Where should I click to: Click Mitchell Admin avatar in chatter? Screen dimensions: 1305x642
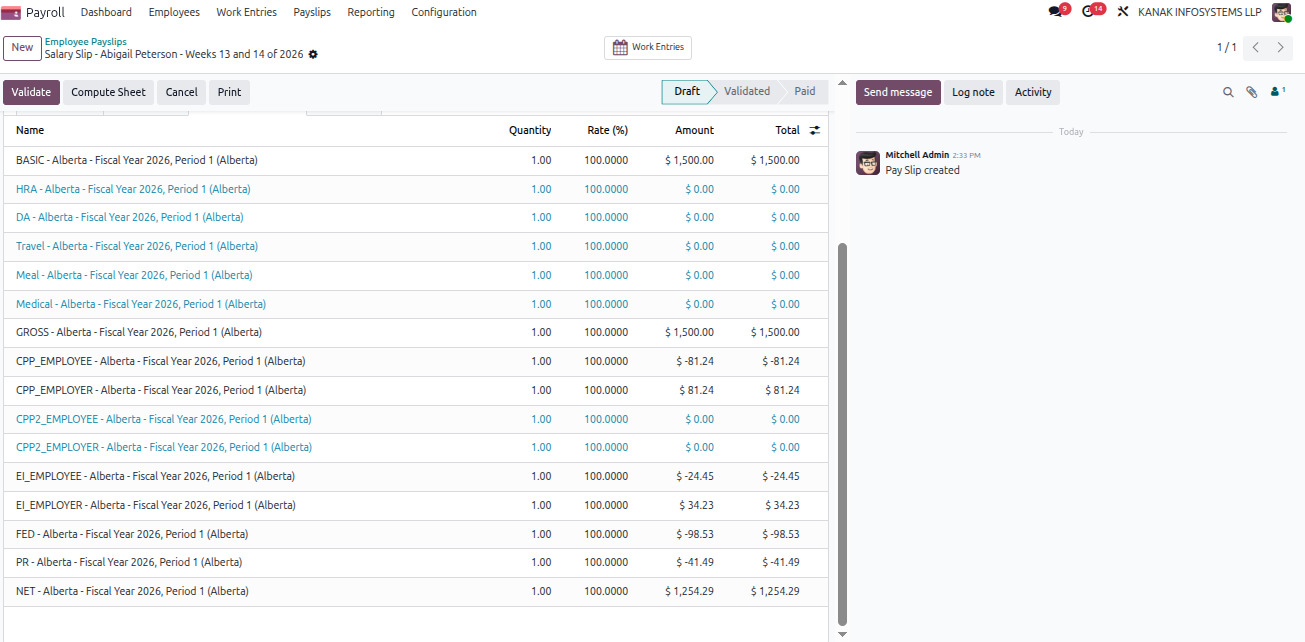click(x=868, y=163)
